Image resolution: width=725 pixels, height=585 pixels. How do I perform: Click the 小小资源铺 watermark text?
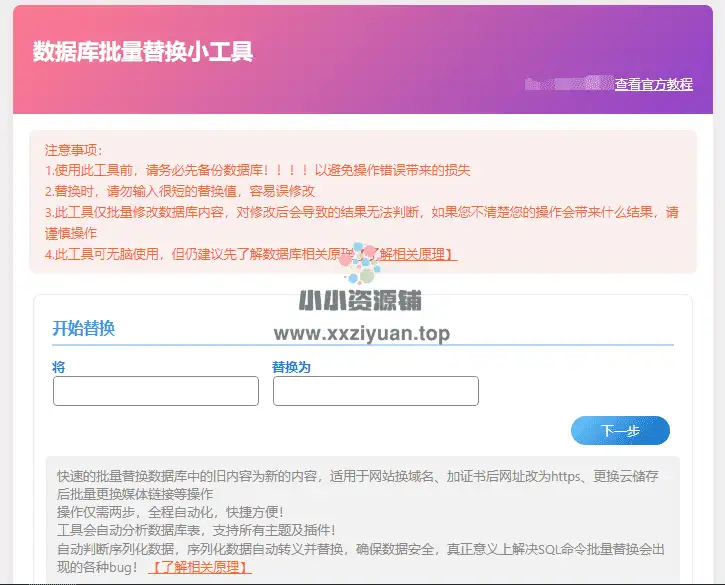point(360,300)
